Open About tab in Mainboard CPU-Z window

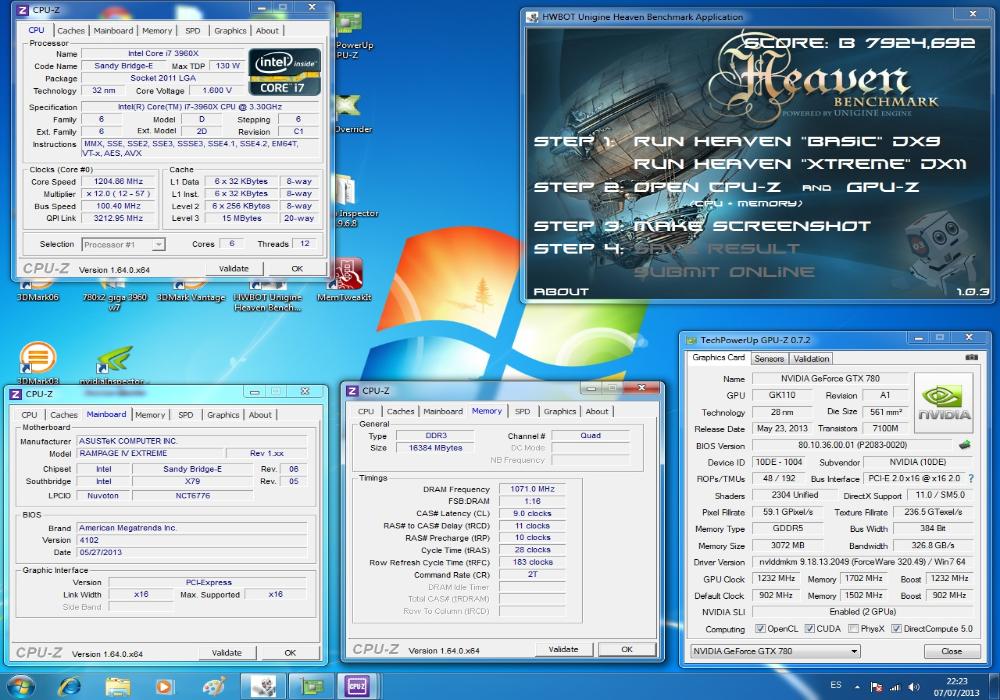[x=260, y=414]
